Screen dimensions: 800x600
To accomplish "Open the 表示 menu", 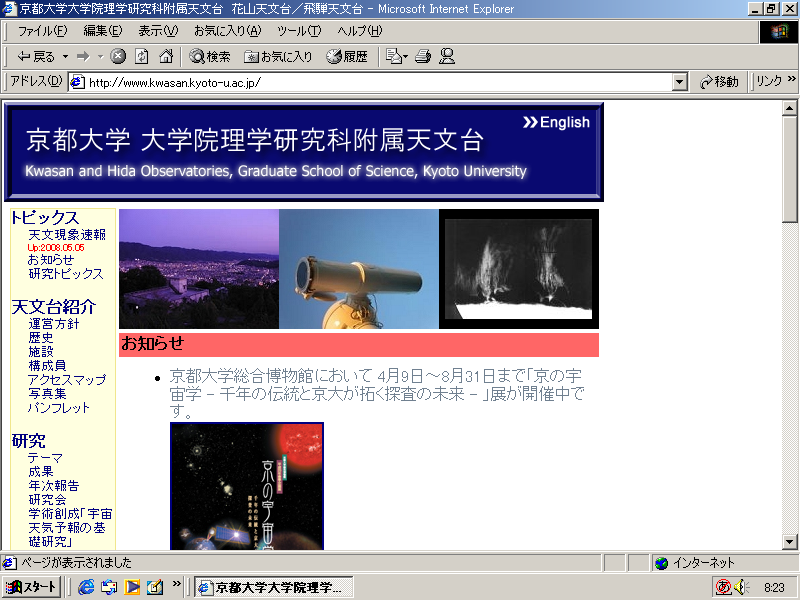I will [158, 31].
